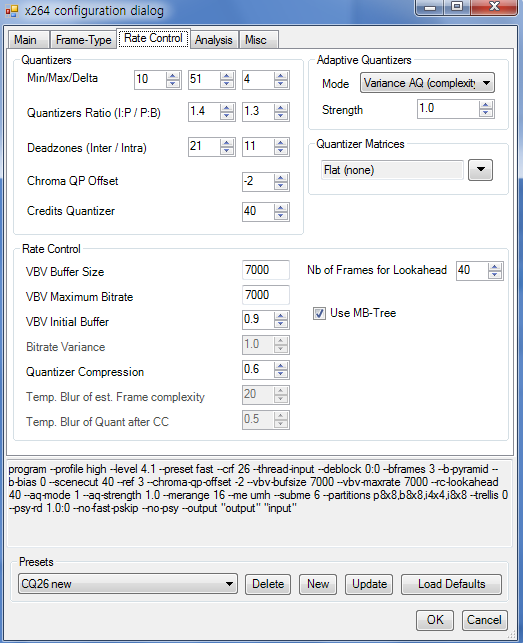Decrease Max quantizer value with down arrow
The height and width of the screenshot is (643, 523).
coord(227,84)
